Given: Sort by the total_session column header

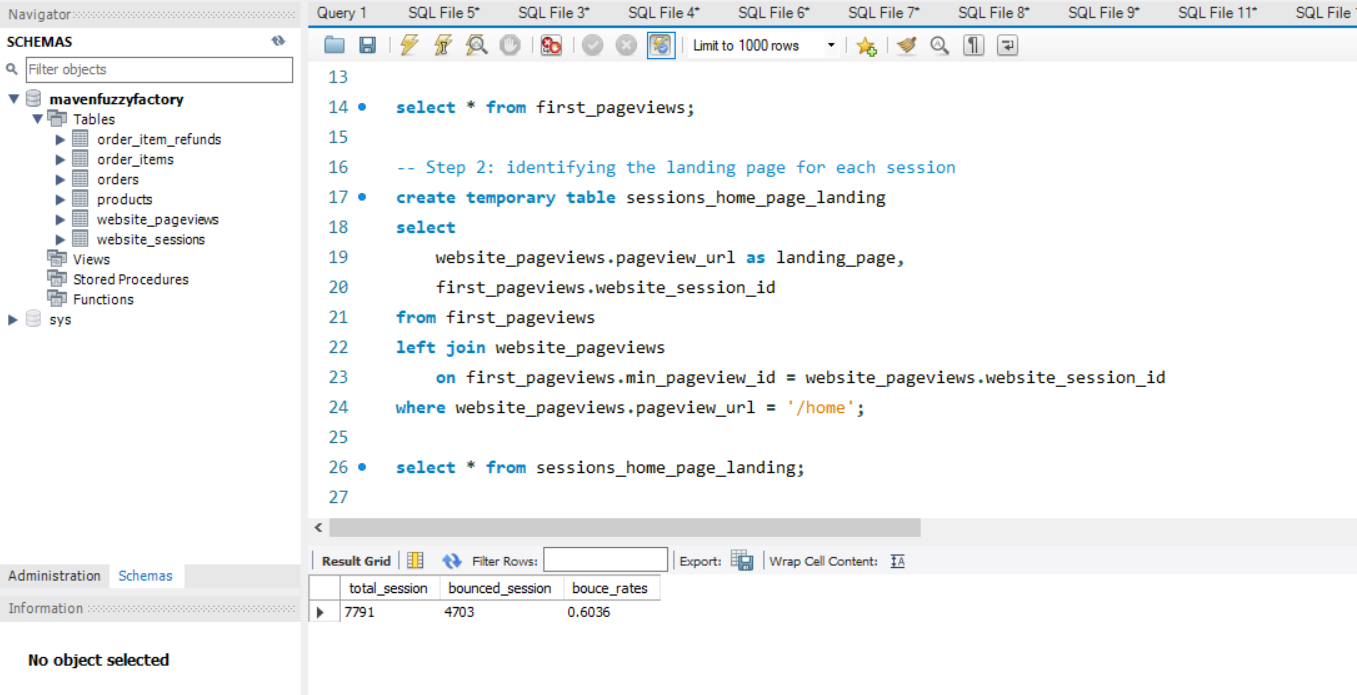Looking at the screenshot, I should click(x=388, y=588).
